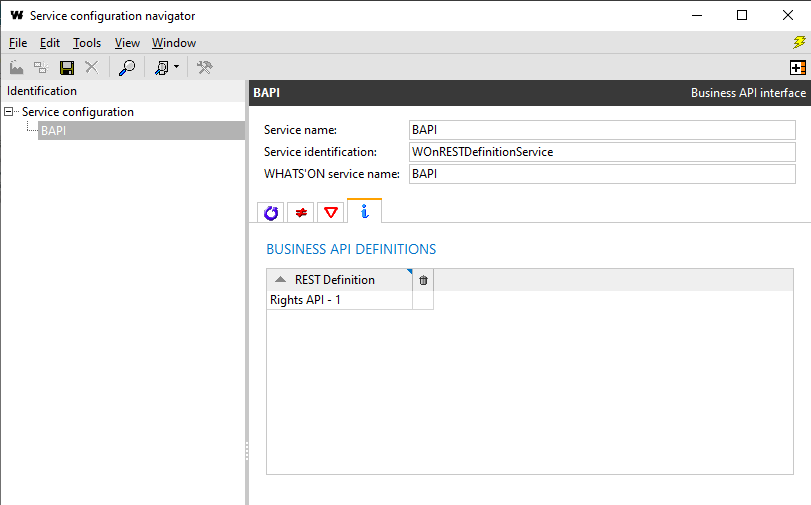The image size is (811, 505).
Task: Select the BAPI item in the tree
Action: point(54,131)
